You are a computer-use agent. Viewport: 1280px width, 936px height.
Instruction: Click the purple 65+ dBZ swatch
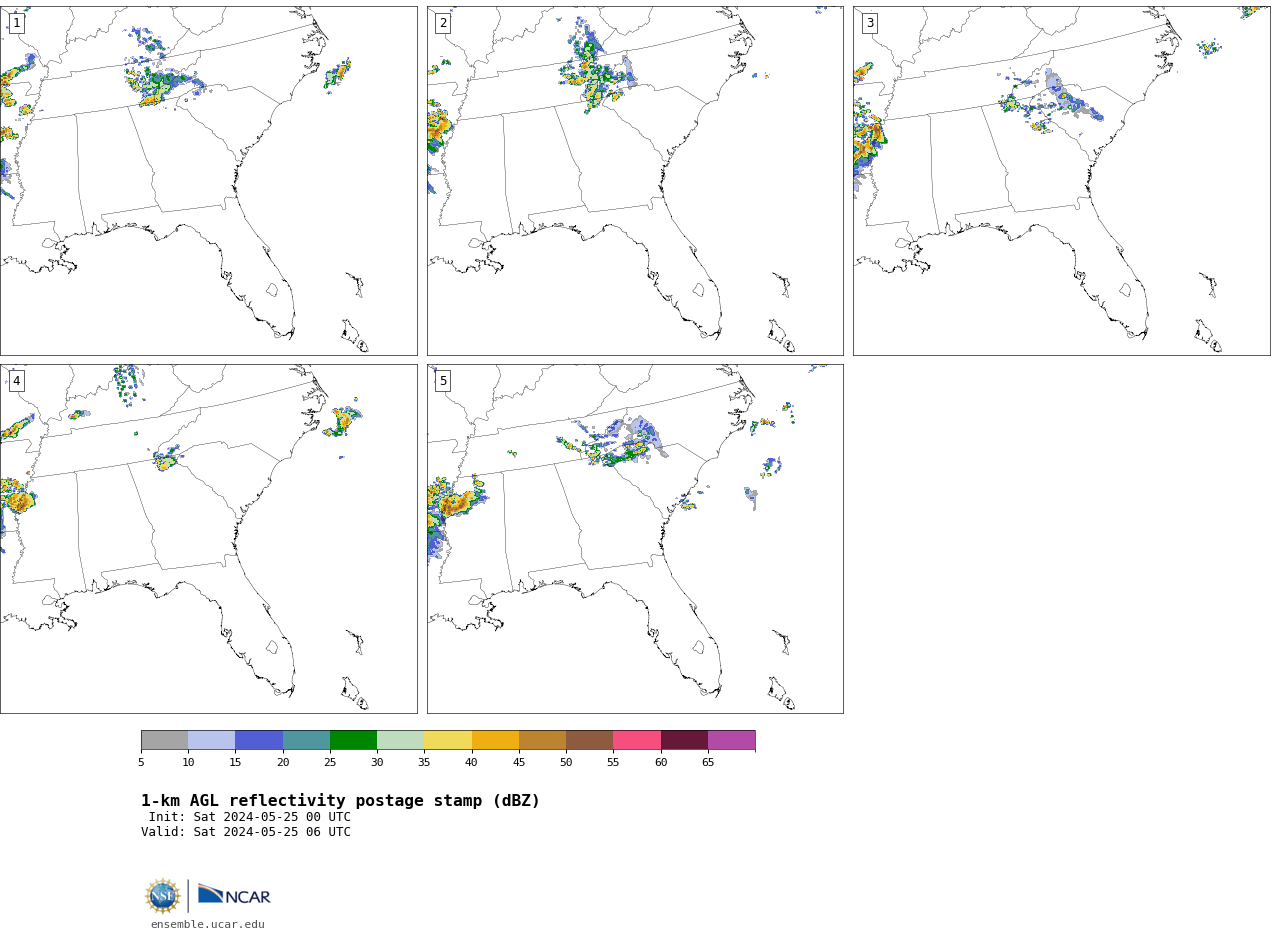731,740
